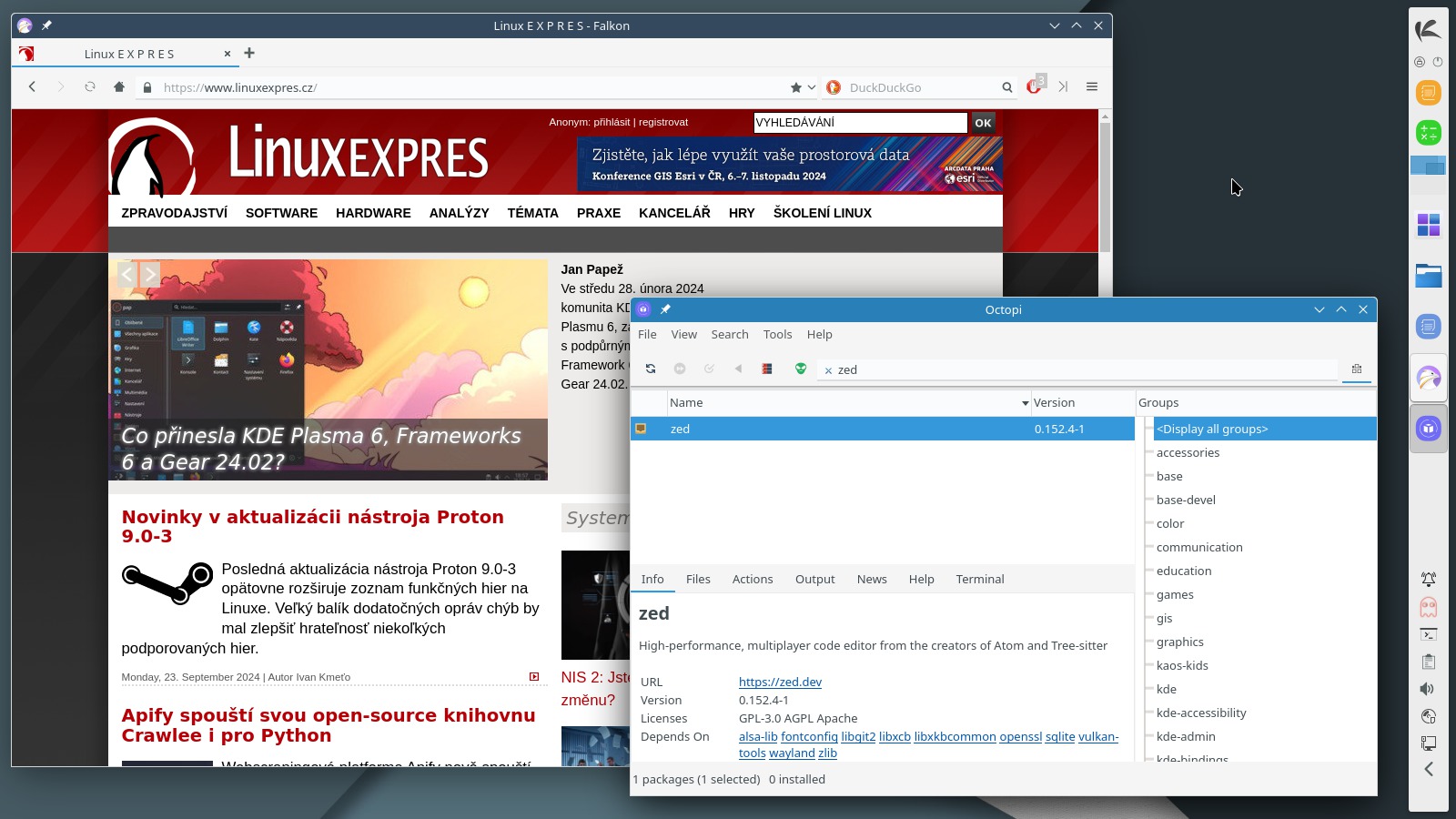Collapse system tray with the left chevron
1456x819 pixels.
(1429, 769)
